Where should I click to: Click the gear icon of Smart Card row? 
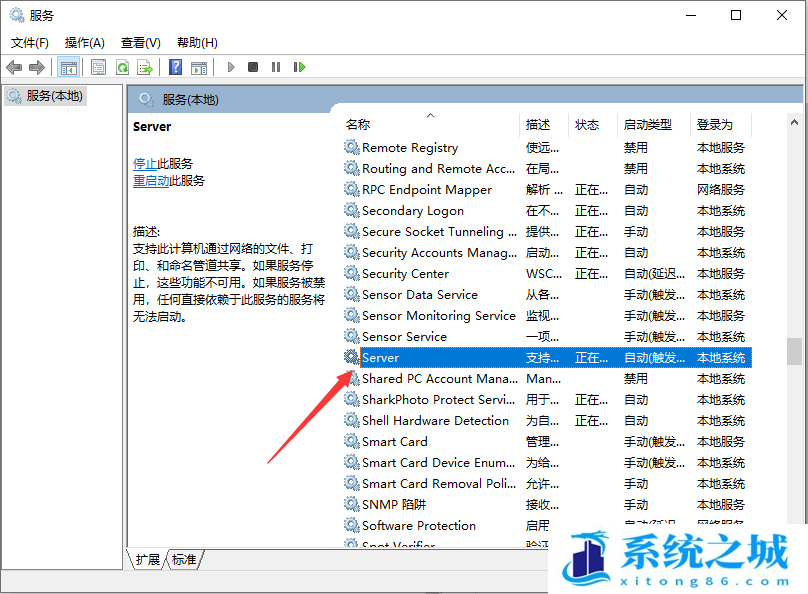tap(351, 442)
